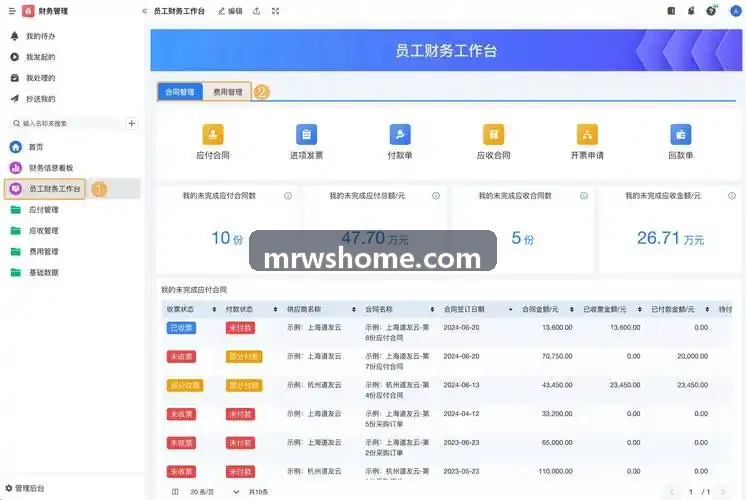The image size is (746, 500).
Task: Open the 付款单 shortcut icon
Action: pos(400,134)
